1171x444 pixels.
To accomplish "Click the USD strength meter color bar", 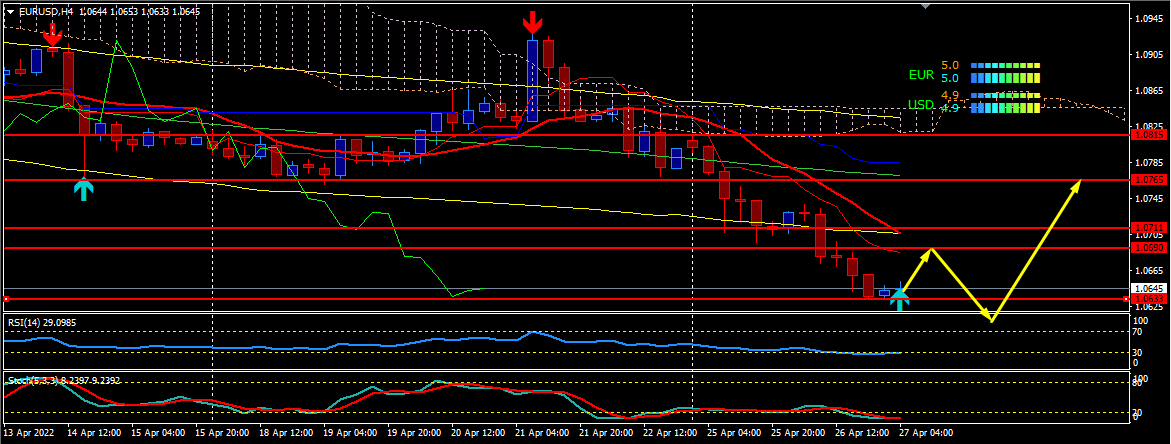I will point(1005,102).
